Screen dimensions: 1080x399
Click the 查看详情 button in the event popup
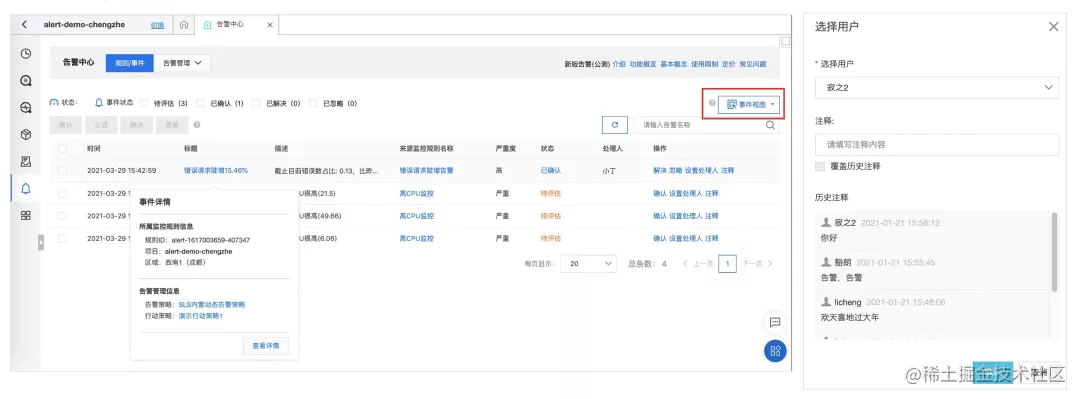(x=266, y=345)
